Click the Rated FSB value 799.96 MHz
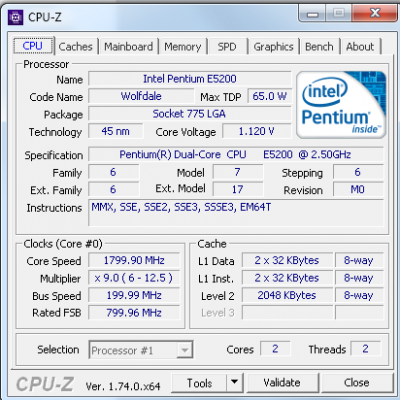Image resolution: width=400 pixels, height=400 pixels. coord(134,313)
